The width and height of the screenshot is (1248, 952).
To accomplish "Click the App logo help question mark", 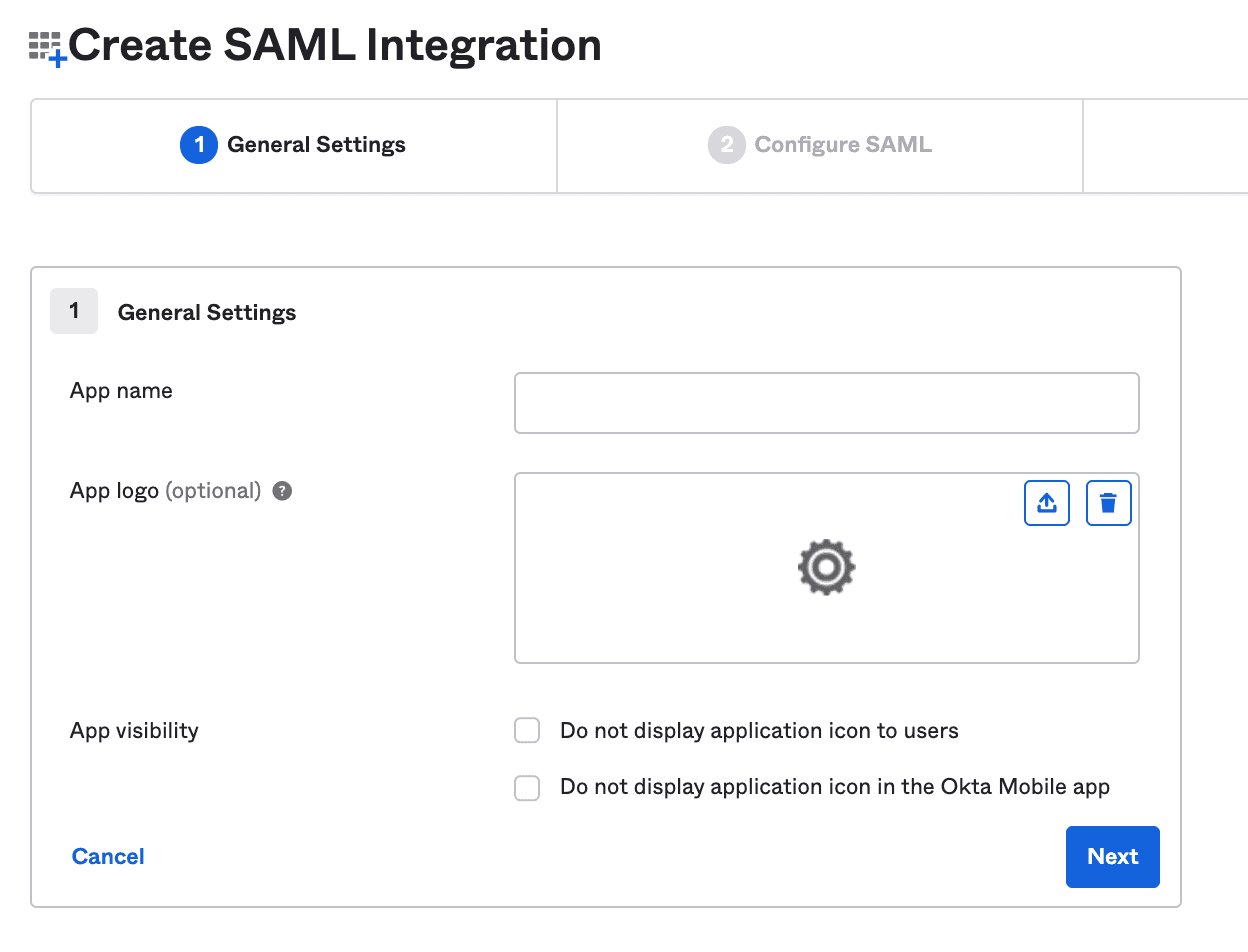I will pos(281,490).
